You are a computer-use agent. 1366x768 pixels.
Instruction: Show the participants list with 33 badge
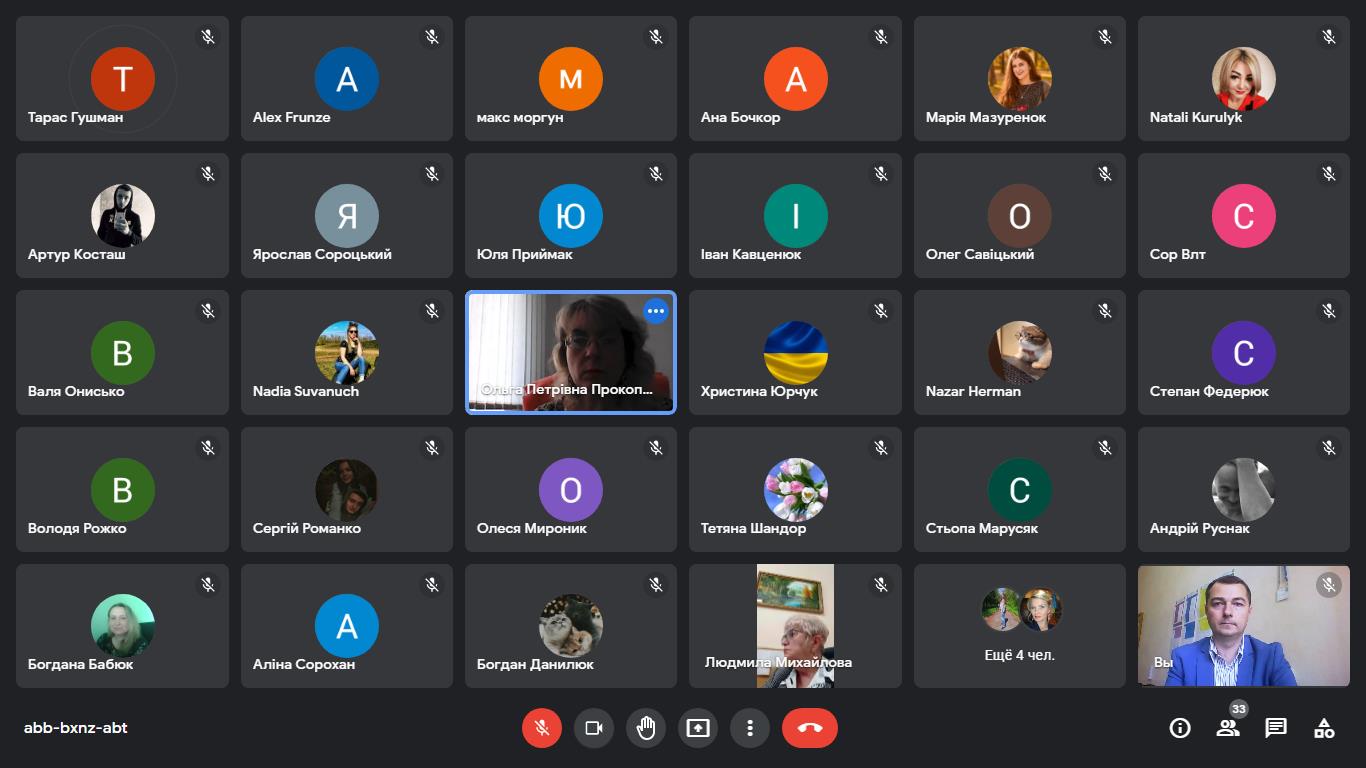(x=1228, y=728)
